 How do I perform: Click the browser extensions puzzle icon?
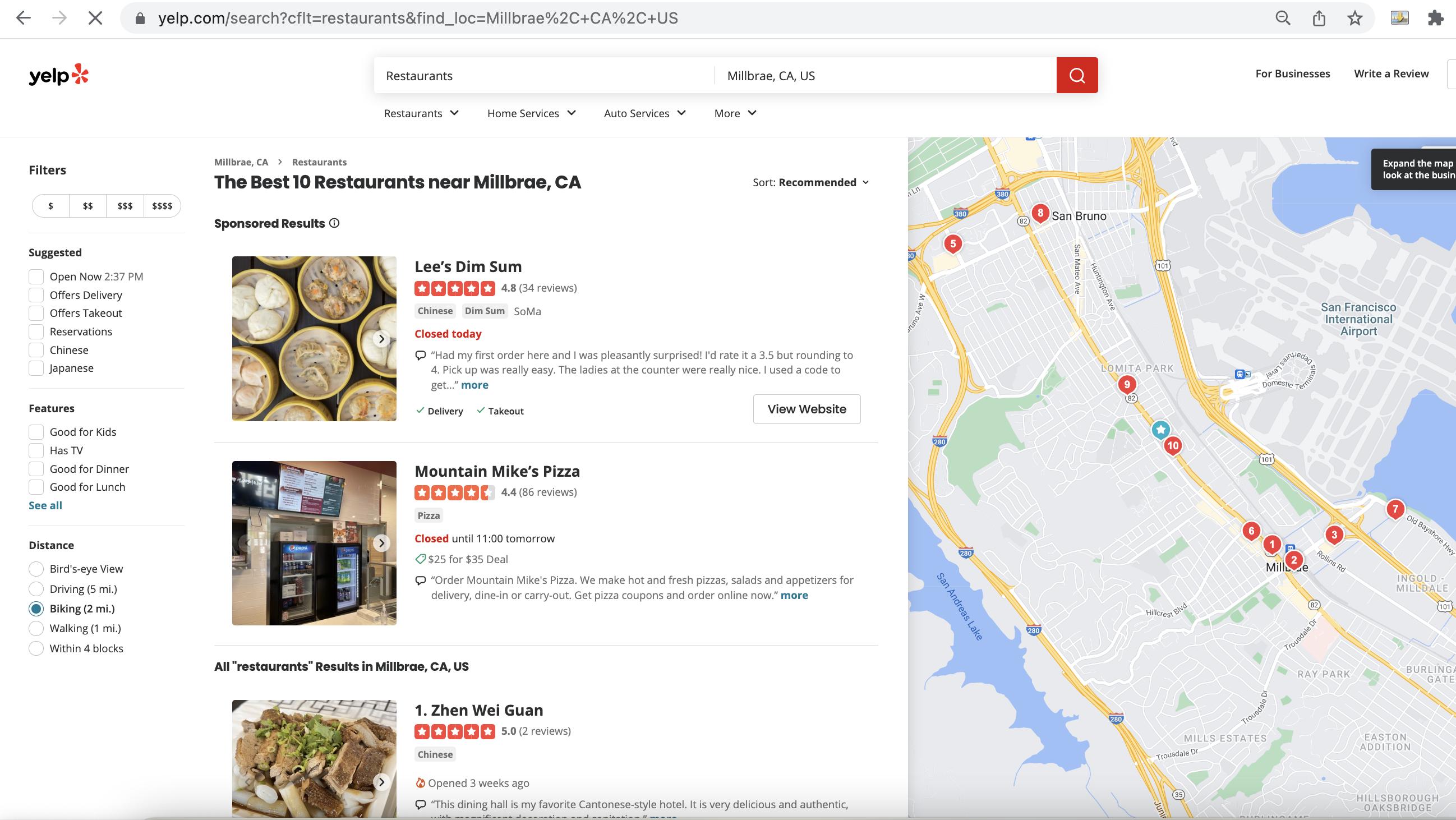[x=1435, y=18]
